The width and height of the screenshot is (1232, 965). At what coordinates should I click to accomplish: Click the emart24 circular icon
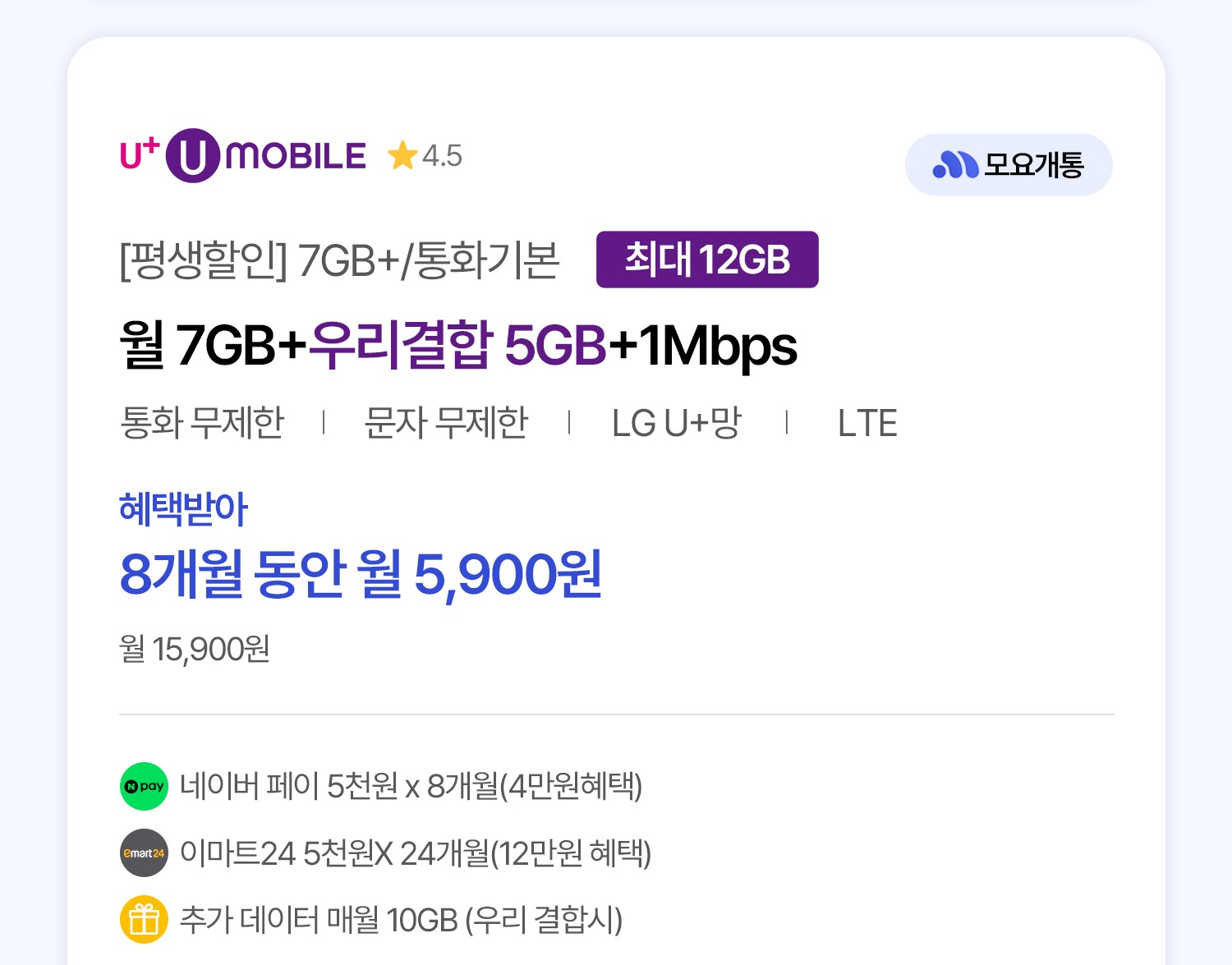pyautogui.click(x=144, y=853)
